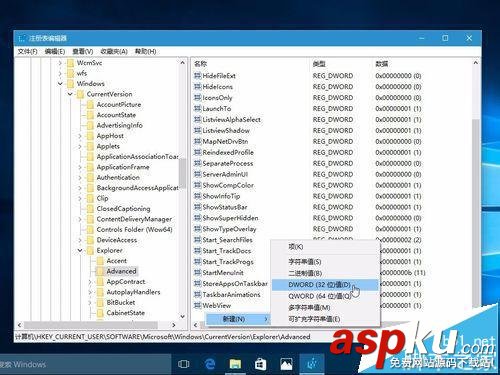Click the registry editor title bar icon
This screenshot has width=500, height=375.
pos(22,38)
